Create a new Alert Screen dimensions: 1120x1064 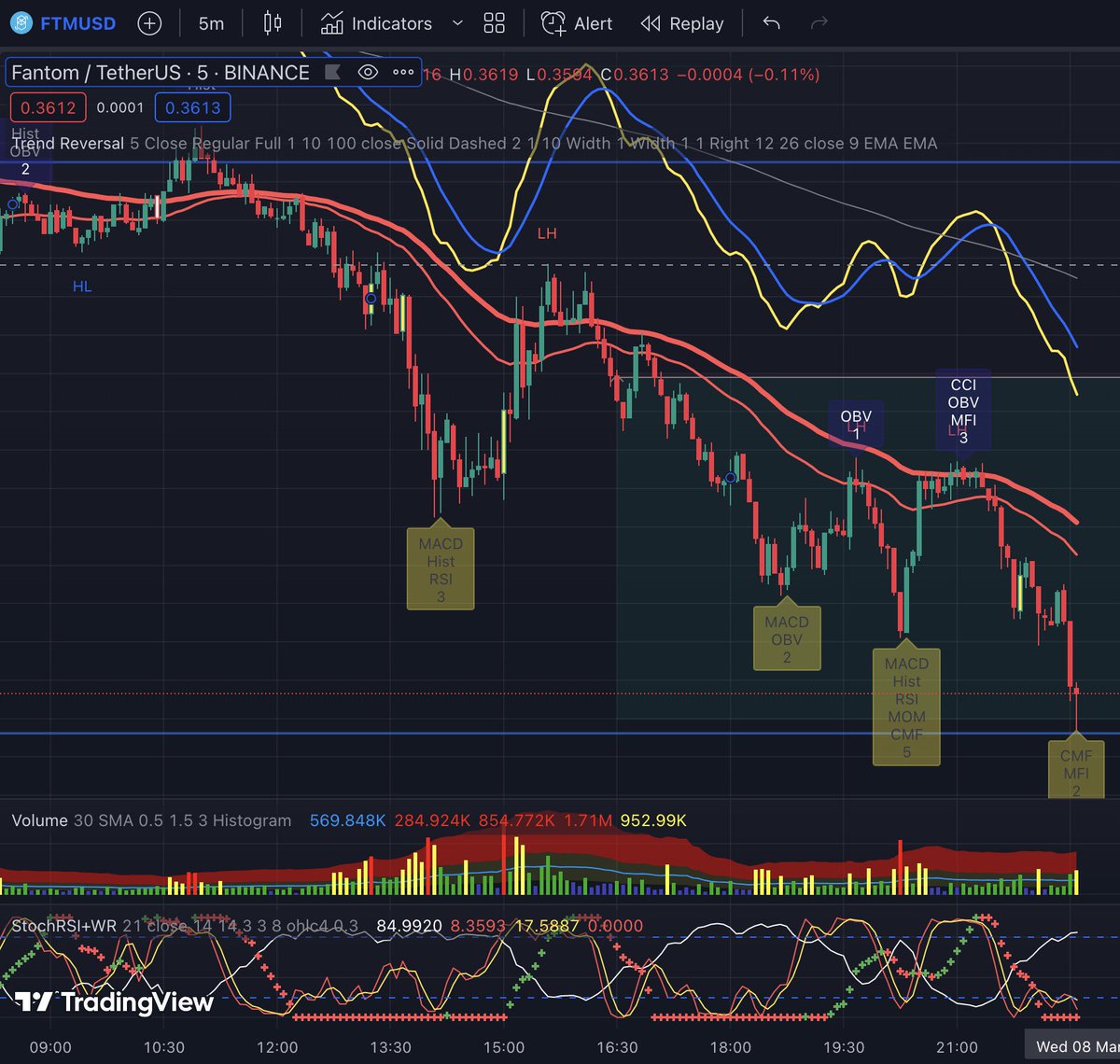[577, 23]
